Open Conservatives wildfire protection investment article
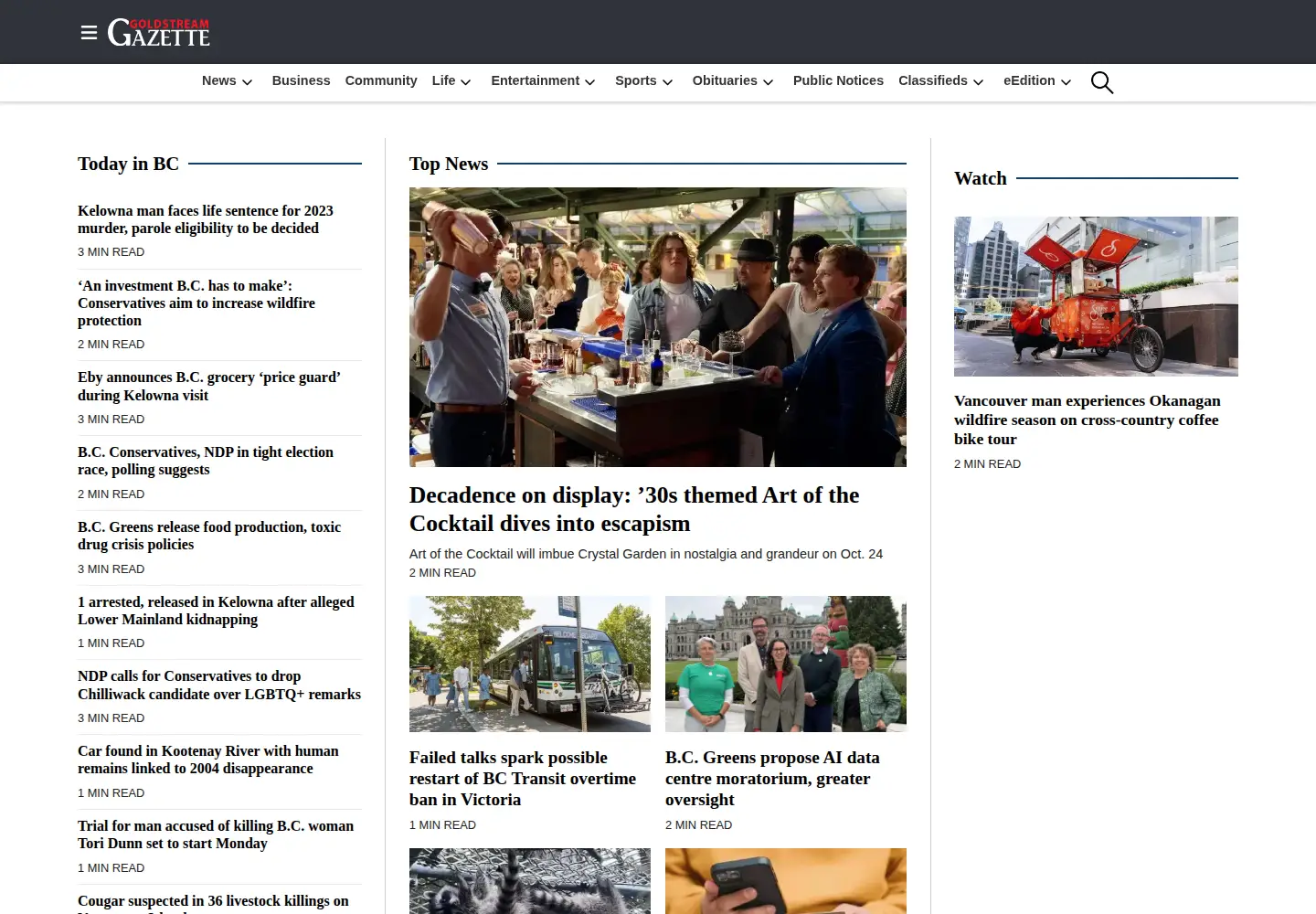Screen dimensions: 1316x914 (196, 303)
